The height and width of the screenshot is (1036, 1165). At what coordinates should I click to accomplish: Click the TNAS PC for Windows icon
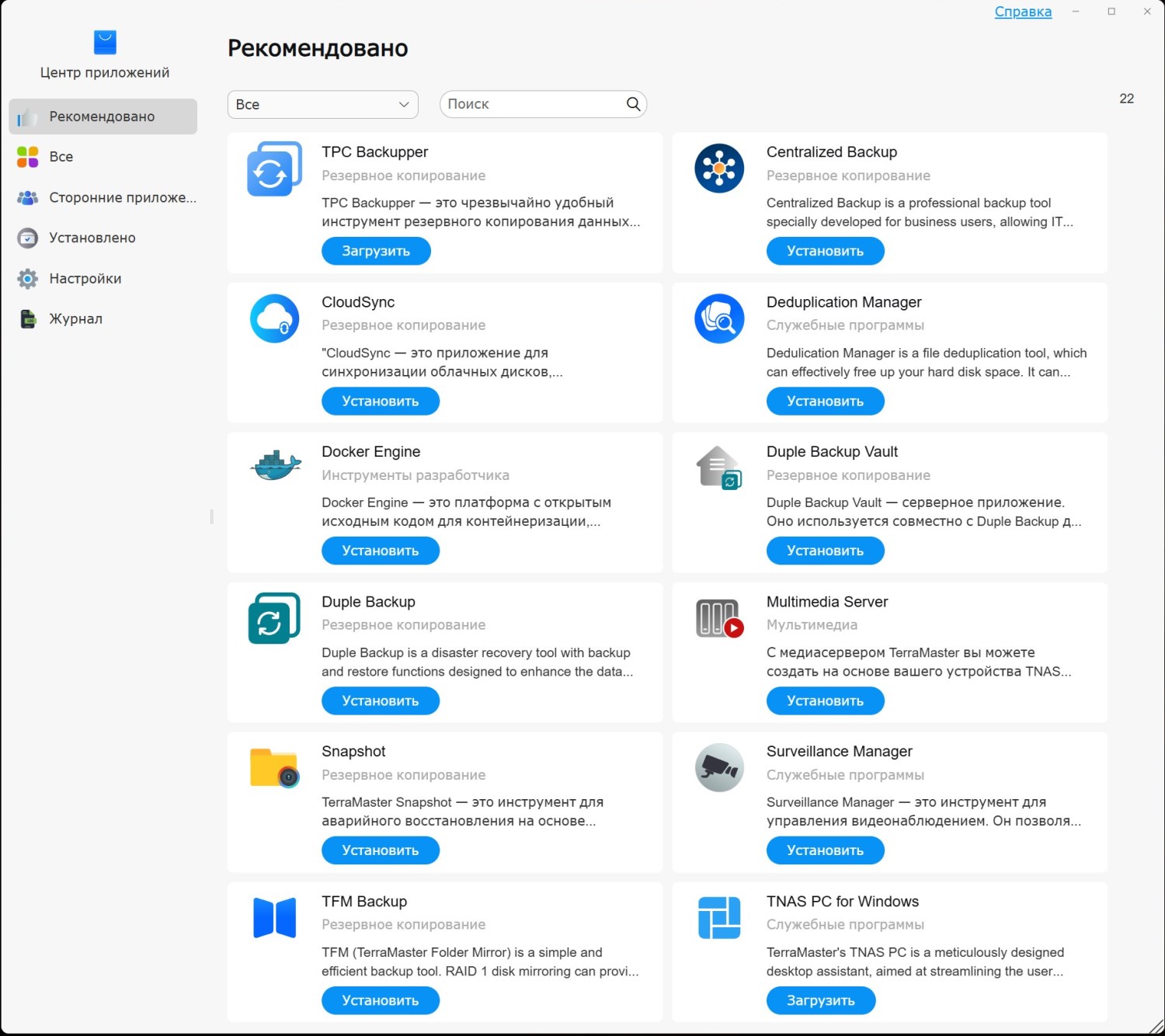(x=719, y=917)
